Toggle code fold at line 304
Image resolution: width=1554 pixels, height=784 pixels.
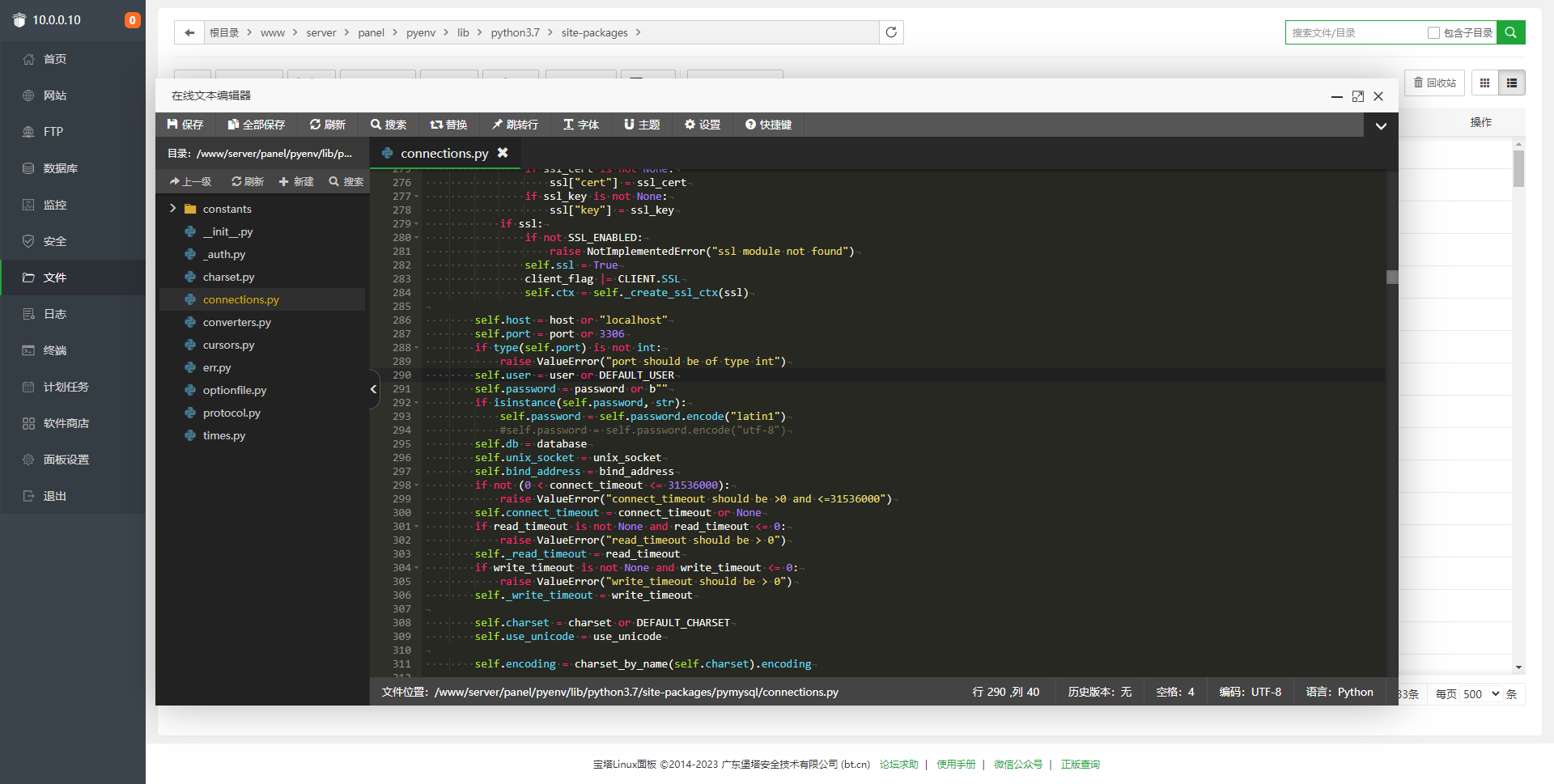(x=417, y=568)
